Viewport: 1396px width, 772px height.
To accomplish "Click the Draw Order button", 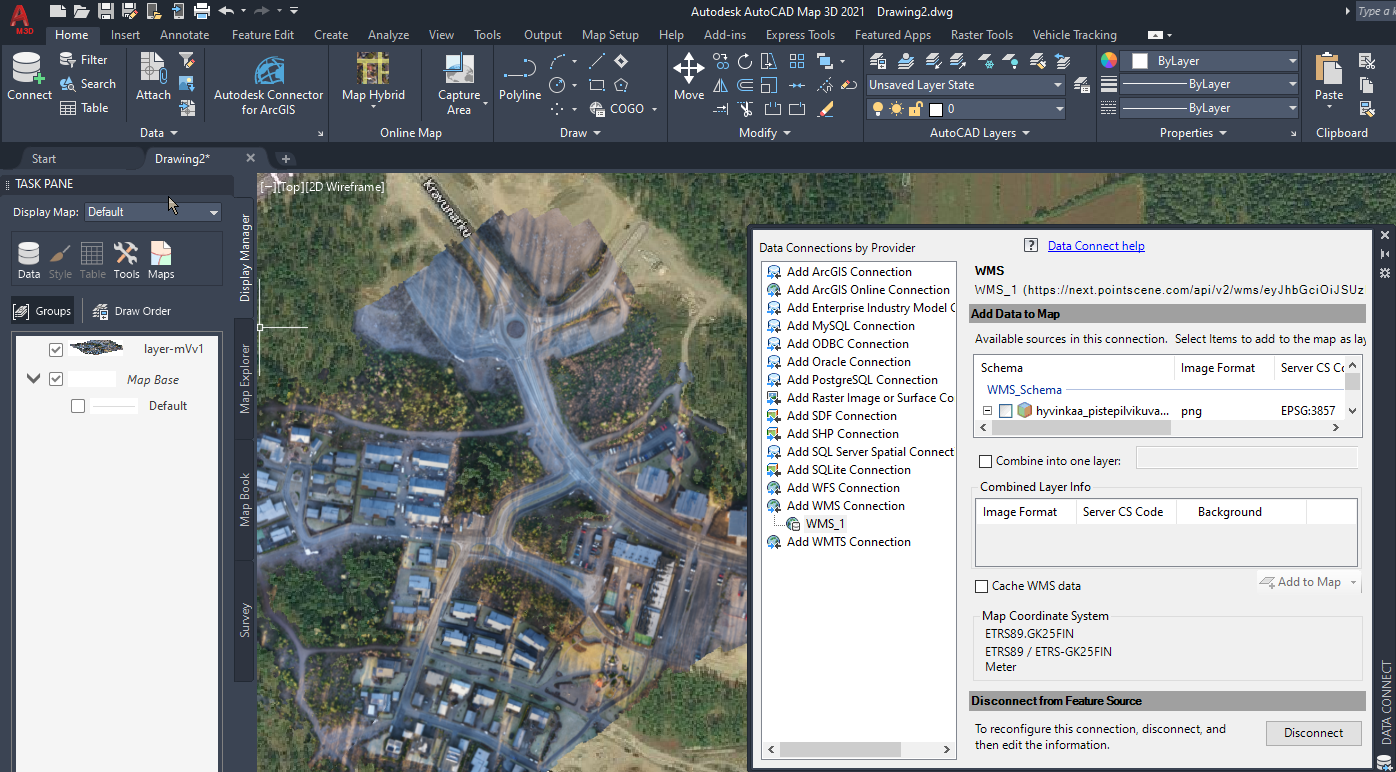I will pyautogui.click(x=132, y=311).
